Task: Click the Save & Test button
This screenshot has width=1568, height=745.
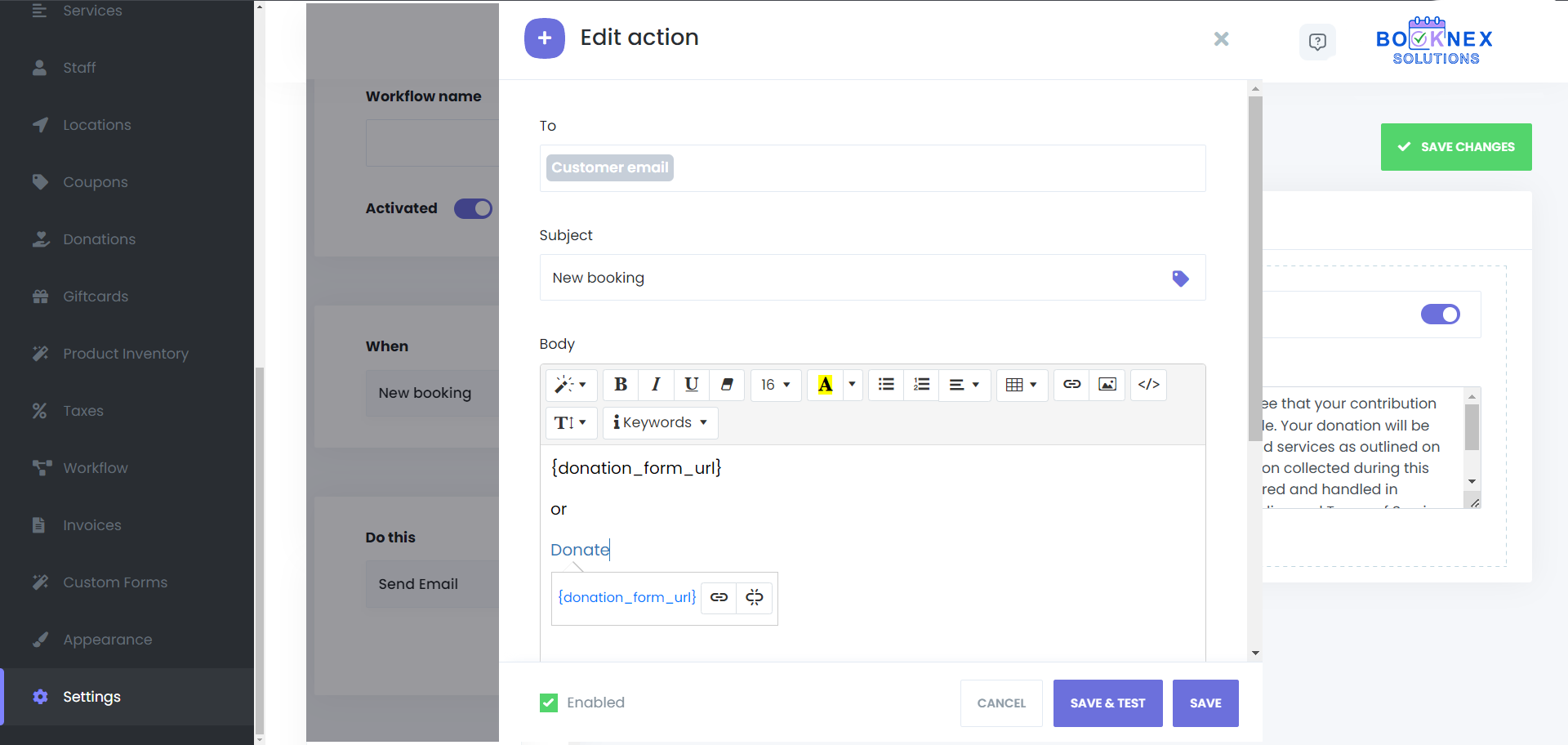Action: point(1107,703)
